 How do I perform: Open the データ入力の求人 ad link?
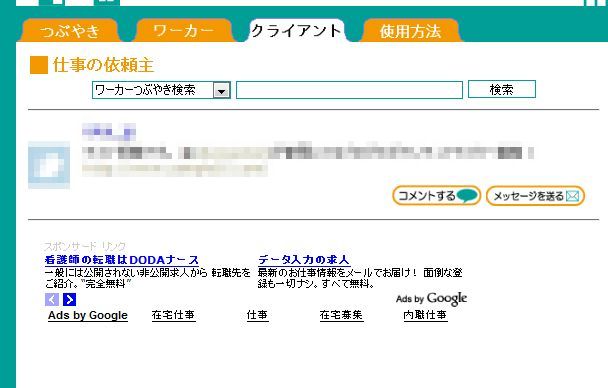(304, 260)
